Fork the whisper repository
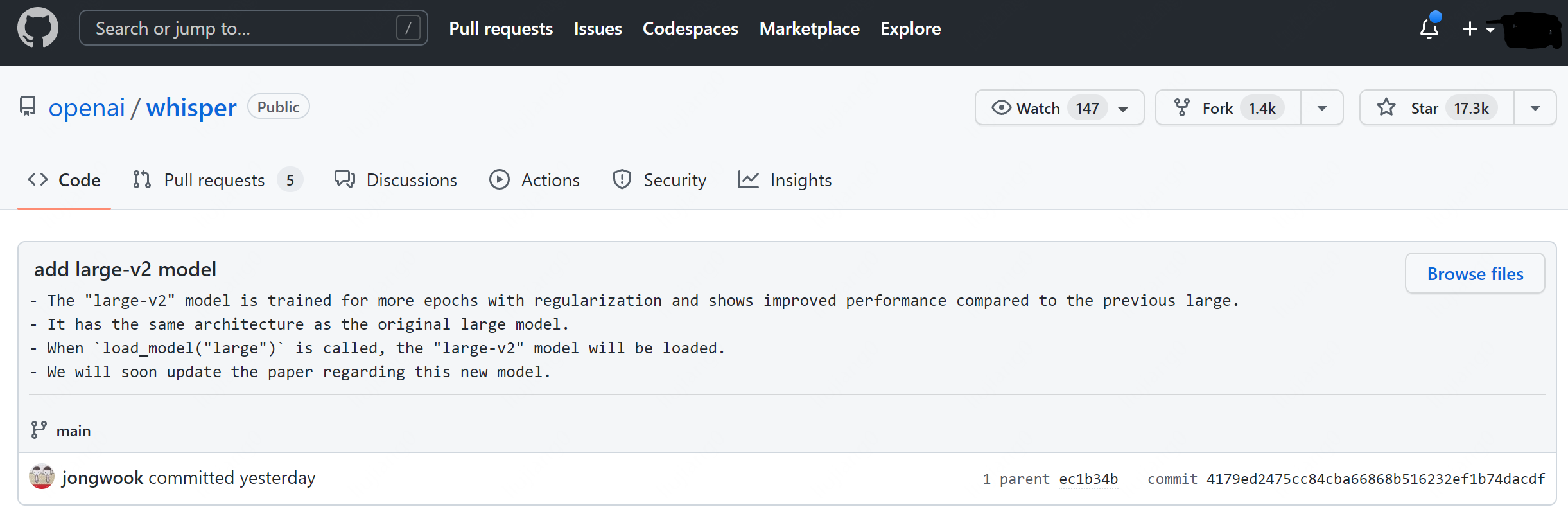The height and width of the screenshot is (514, 1568). coord(1228,108)
